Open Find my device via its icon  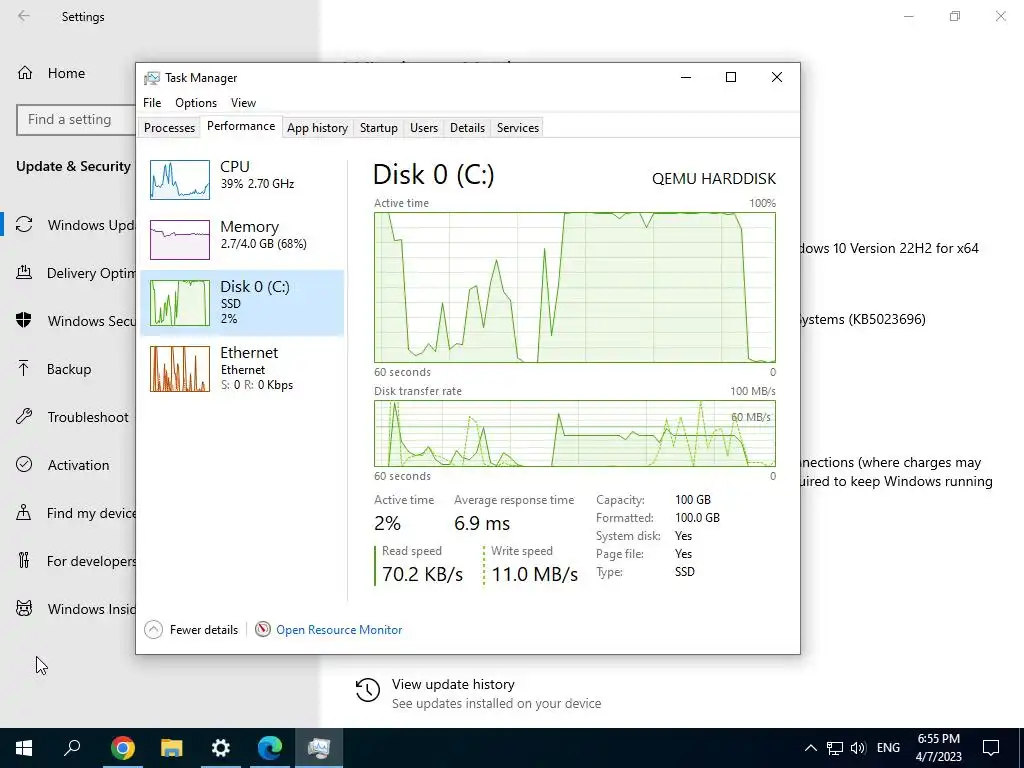coord(24,513)
